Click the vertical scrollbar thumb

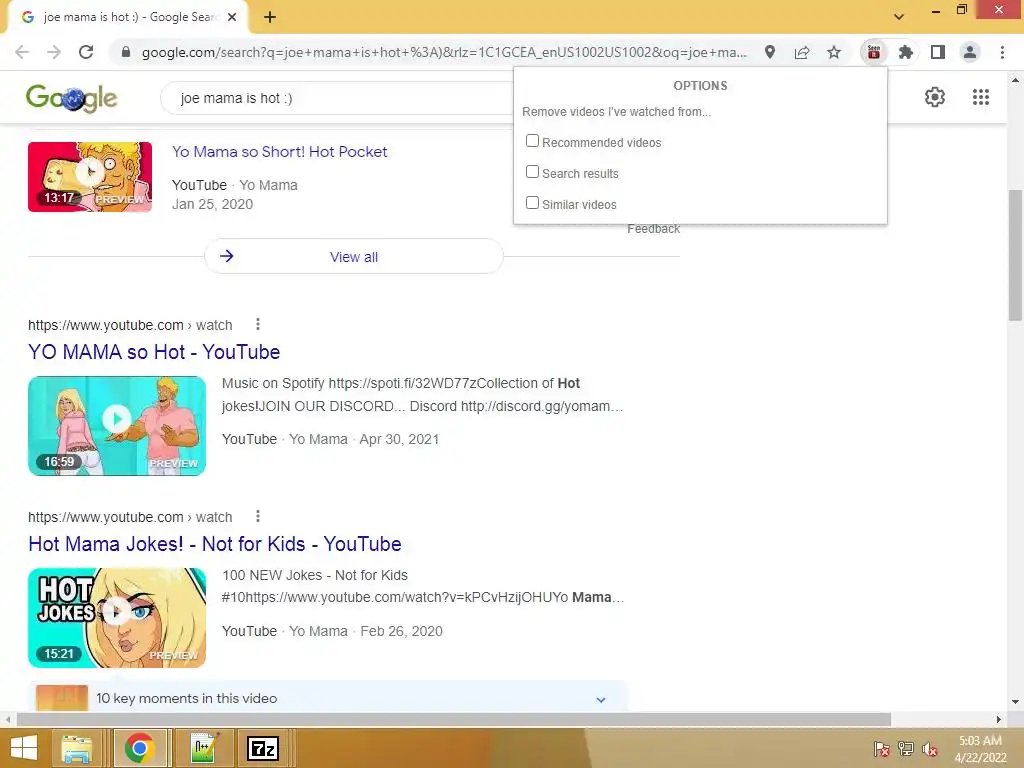[1015, 255]
